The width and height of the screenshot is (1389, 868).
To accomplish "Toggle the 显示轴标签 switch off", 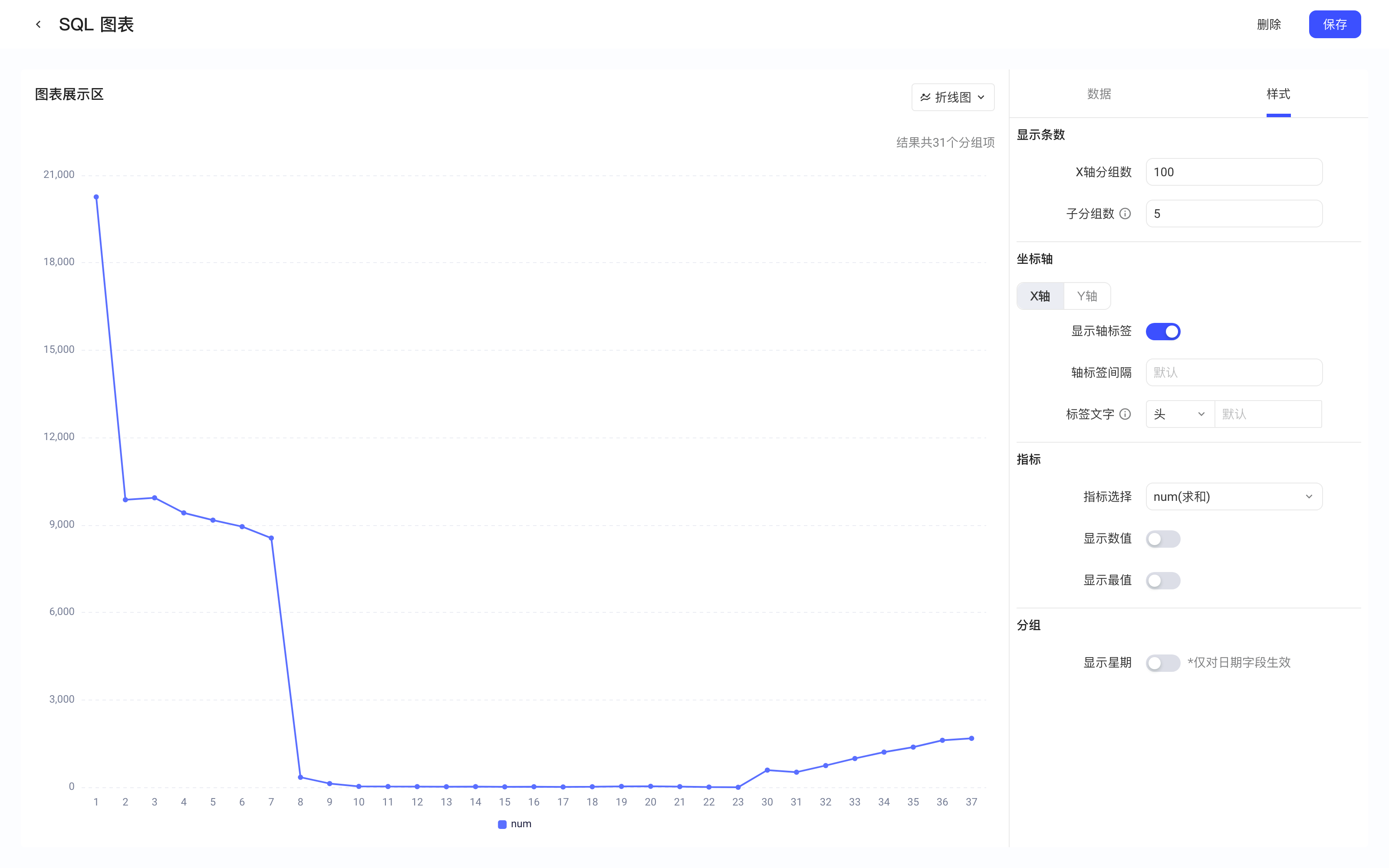I will click(1163, 331).
